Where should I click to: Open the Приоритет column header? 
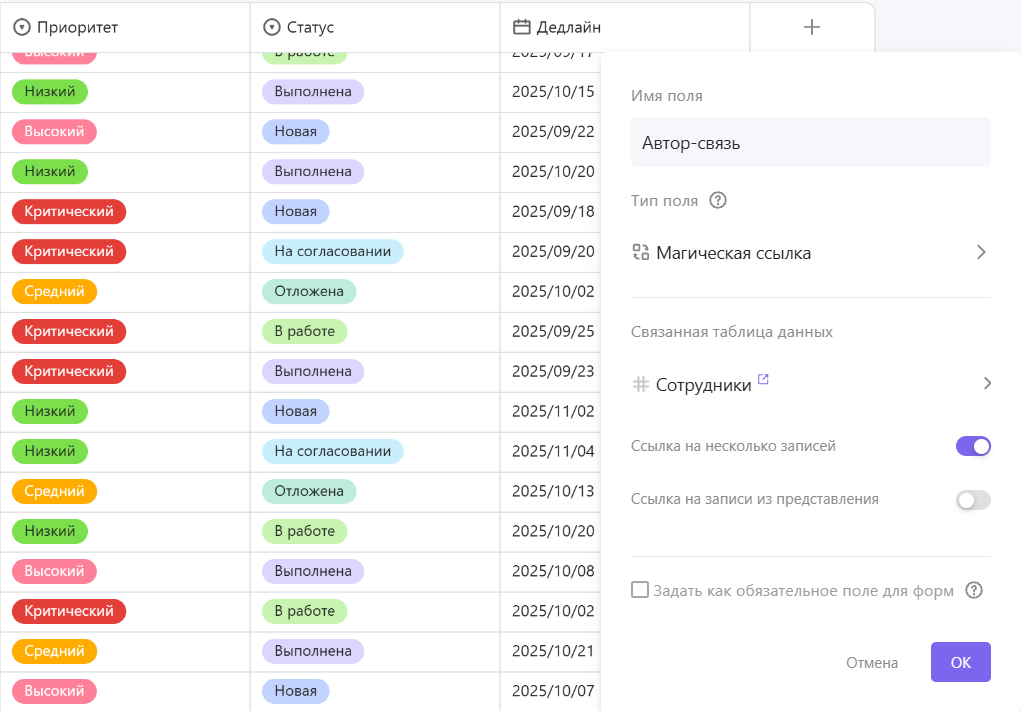[x=125, y=27]
